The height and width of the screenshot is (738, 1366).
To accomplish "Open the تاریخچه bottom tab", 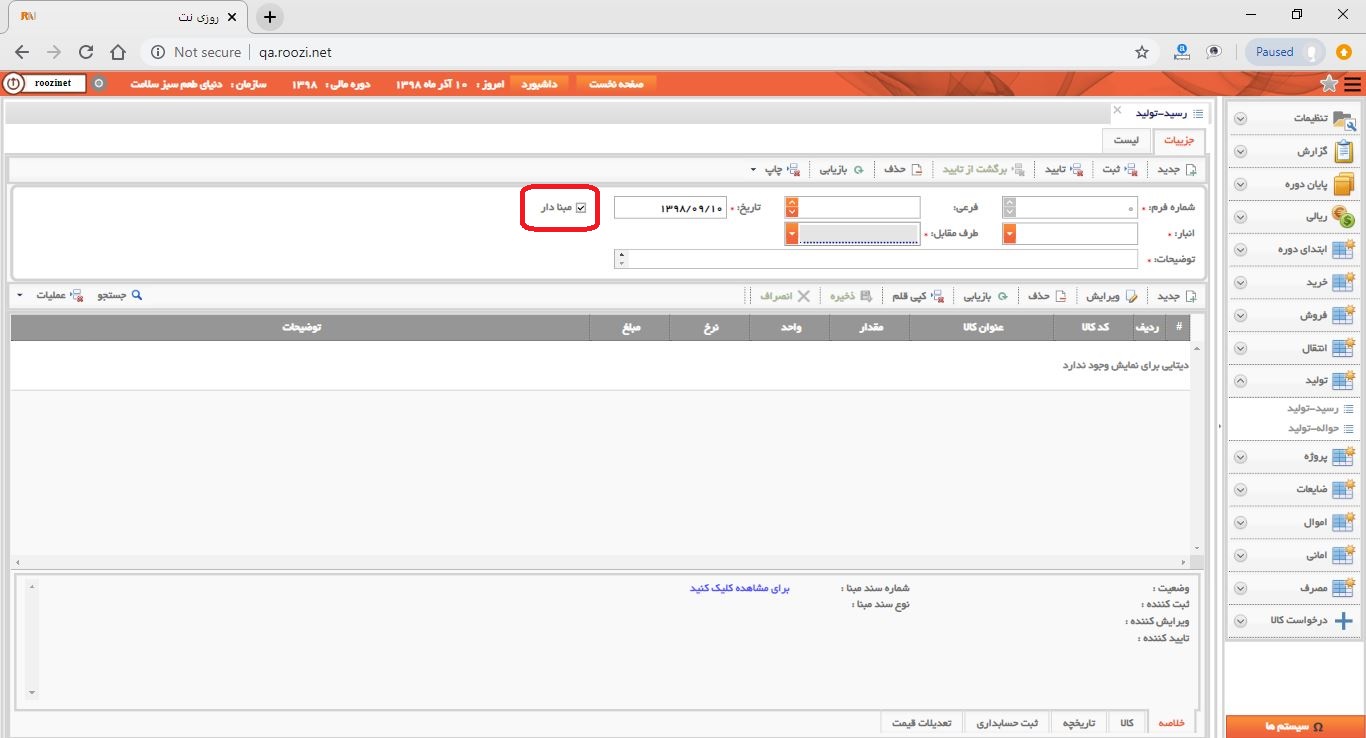I will tap(1078, 723).
